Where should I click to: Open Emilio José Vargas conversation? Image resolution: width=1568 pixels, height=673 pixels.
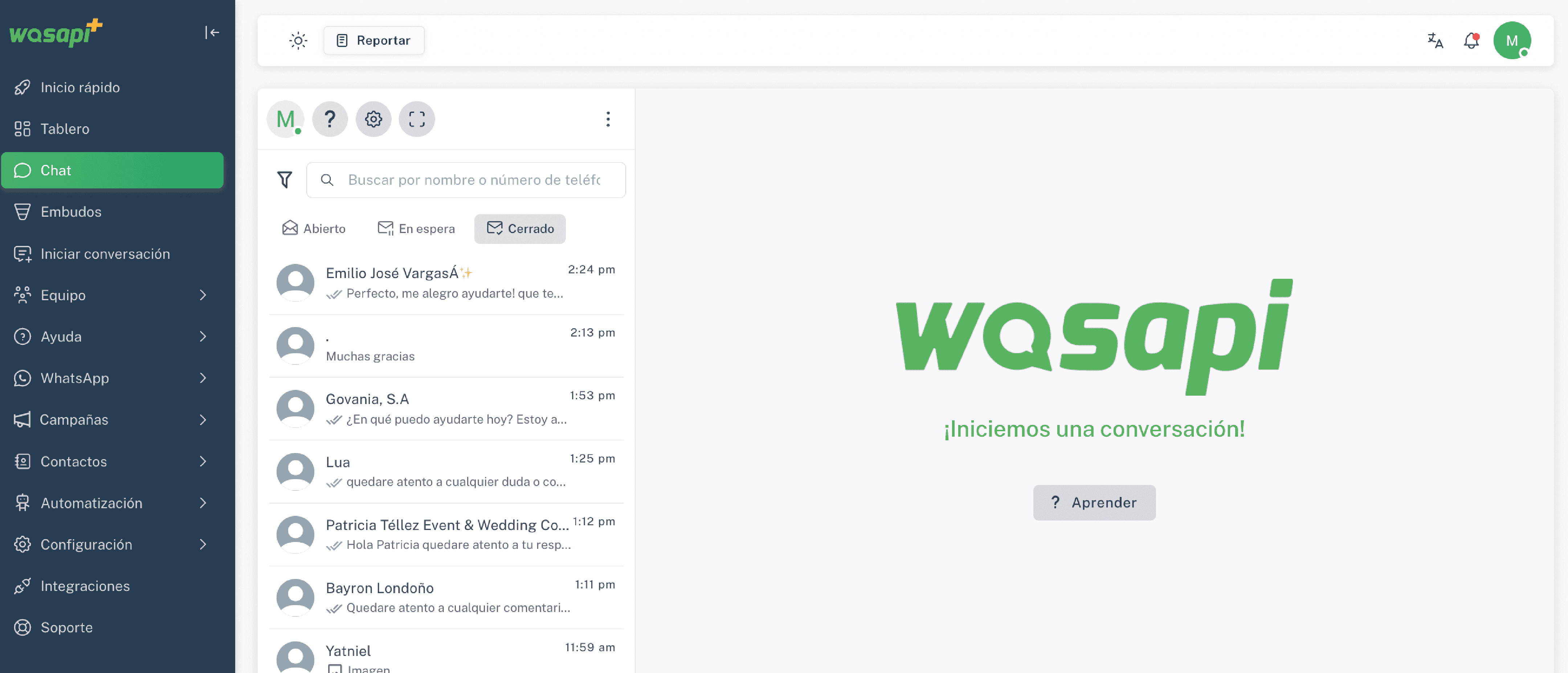coord(446,283)
